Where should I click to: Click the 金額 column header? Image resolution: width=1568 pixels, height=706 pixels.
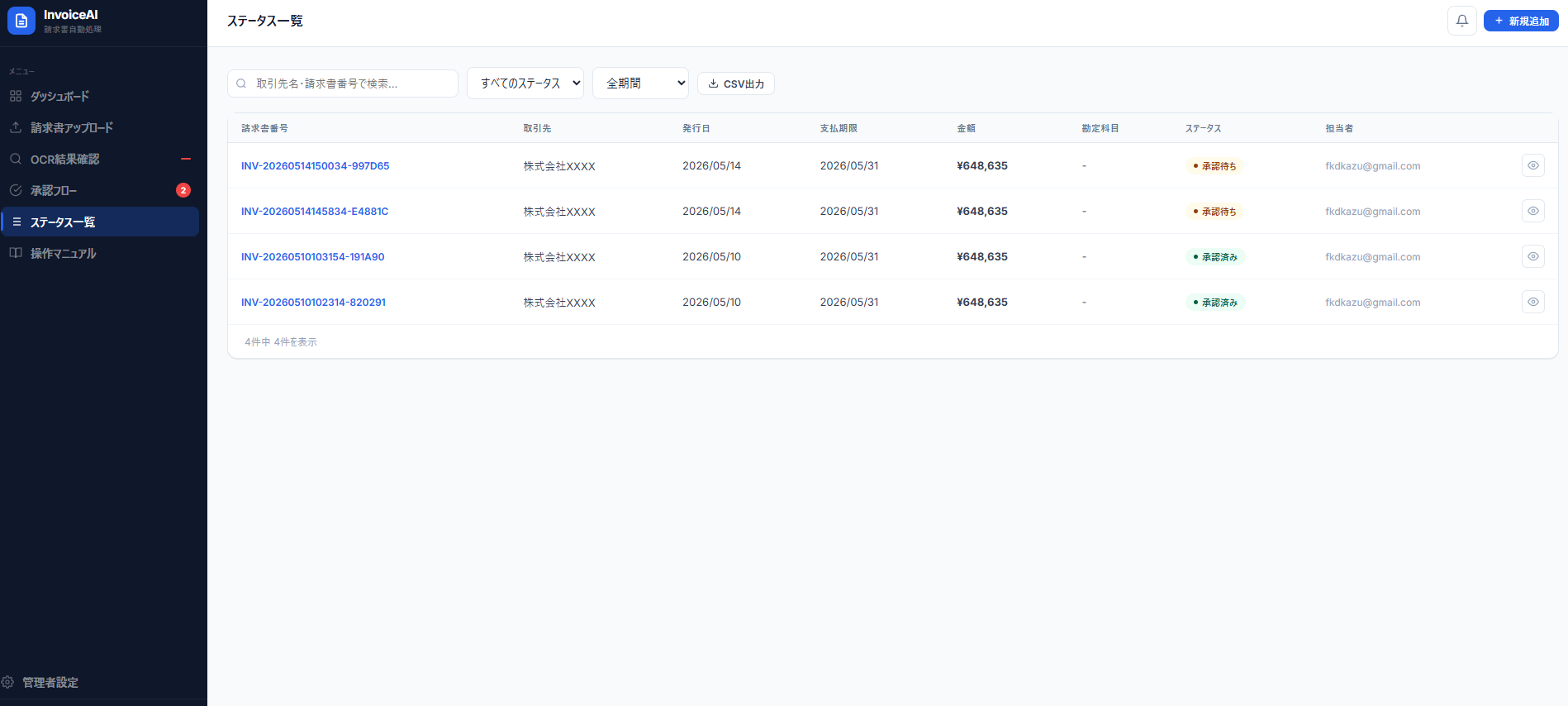click(966, 128)
